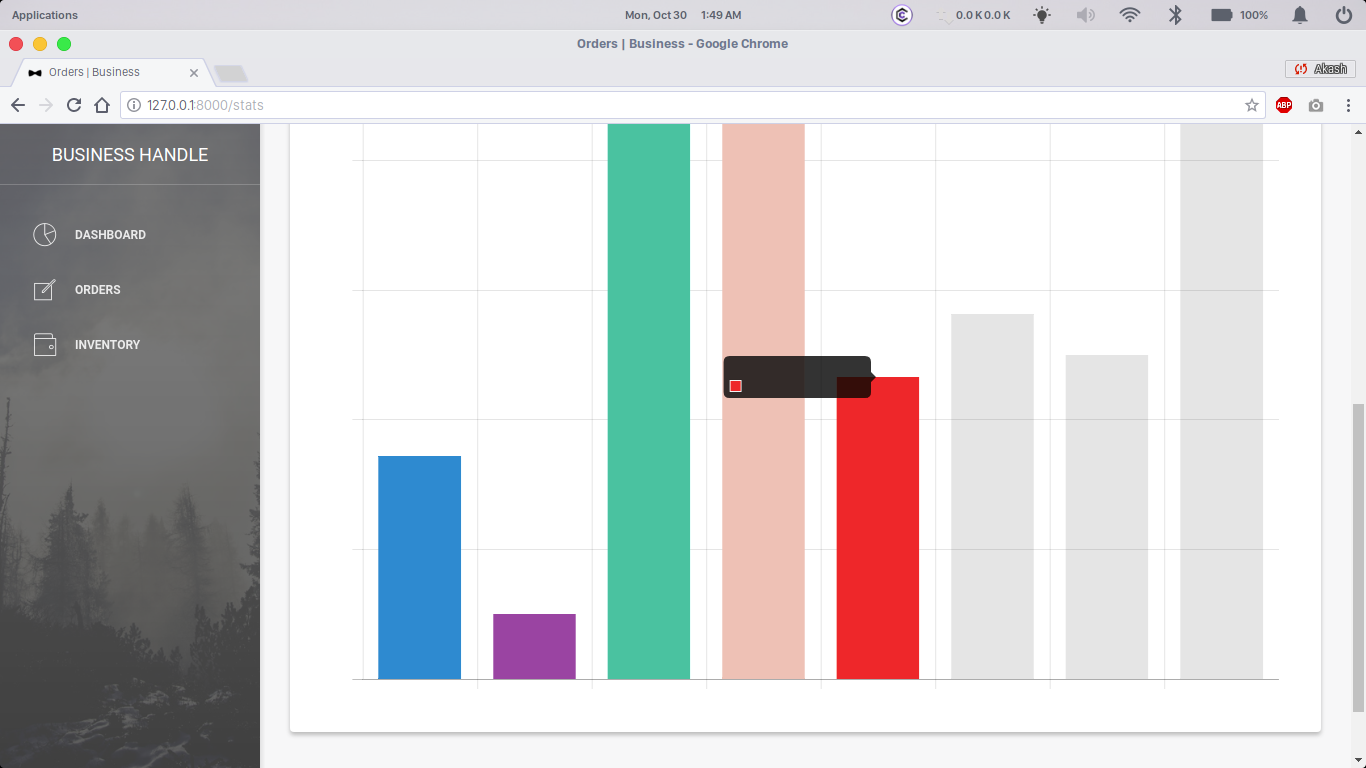Click the date and time in top panel
The image size is (1366, 768).
coord(683,15)
